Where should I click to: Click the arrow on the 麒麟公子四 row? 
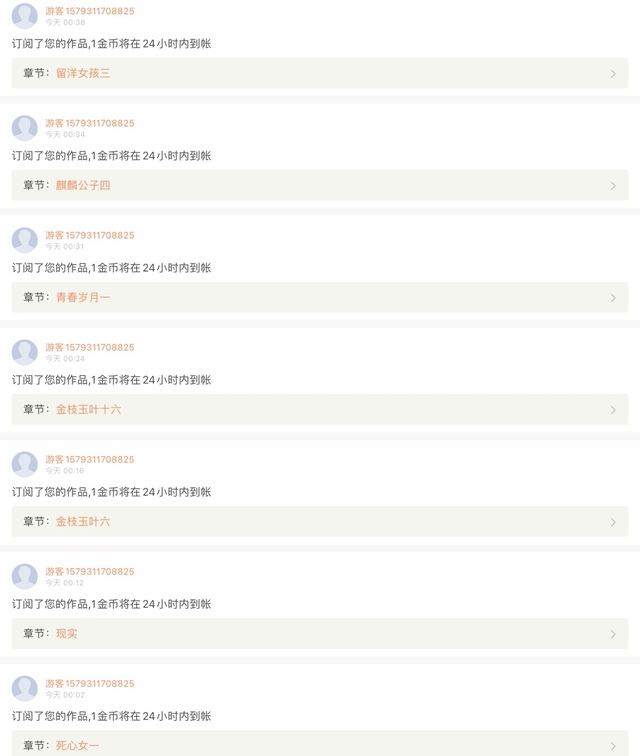(613, 186)
